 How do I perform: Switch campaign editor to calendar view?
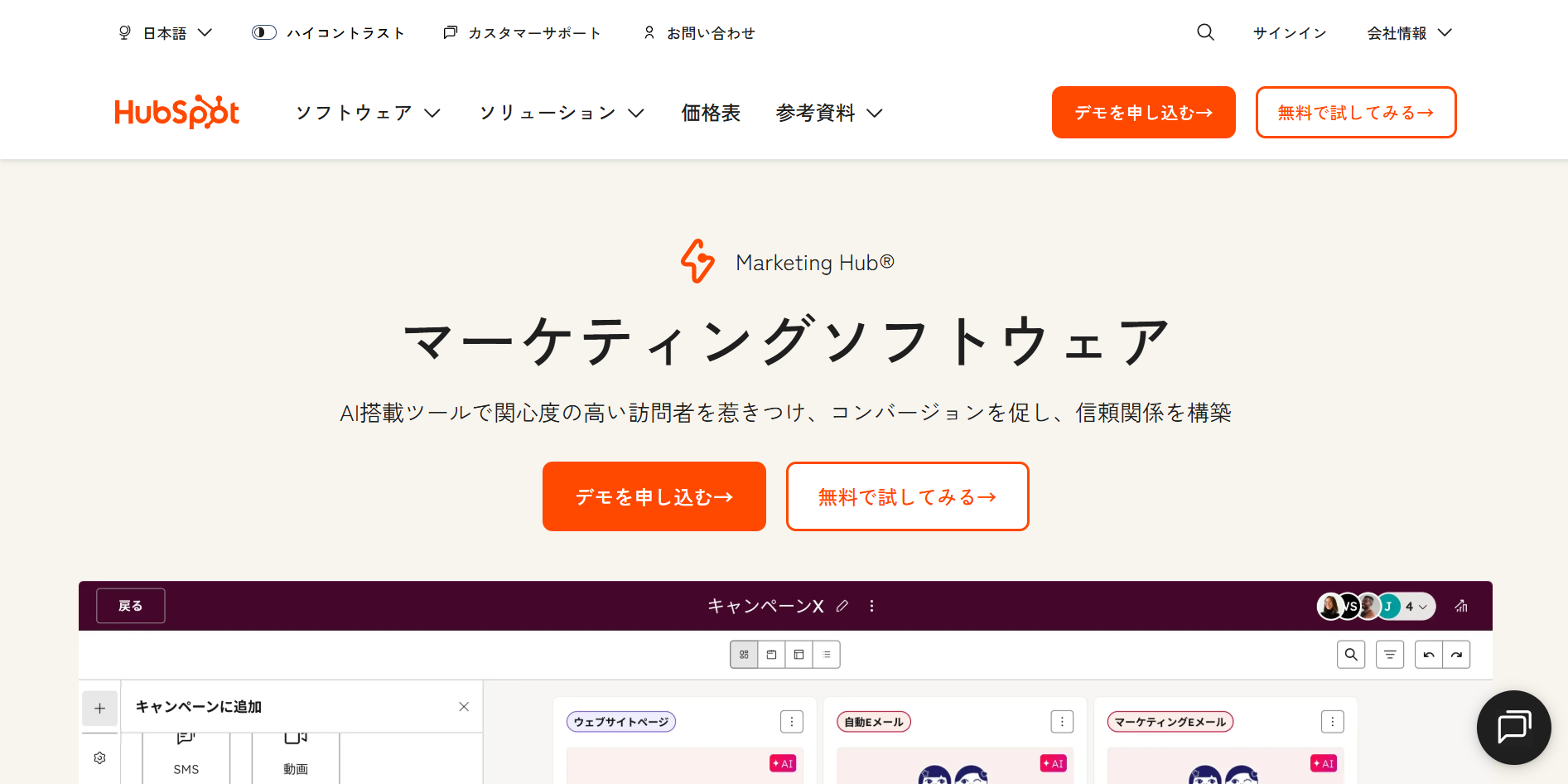coord(771,654)
